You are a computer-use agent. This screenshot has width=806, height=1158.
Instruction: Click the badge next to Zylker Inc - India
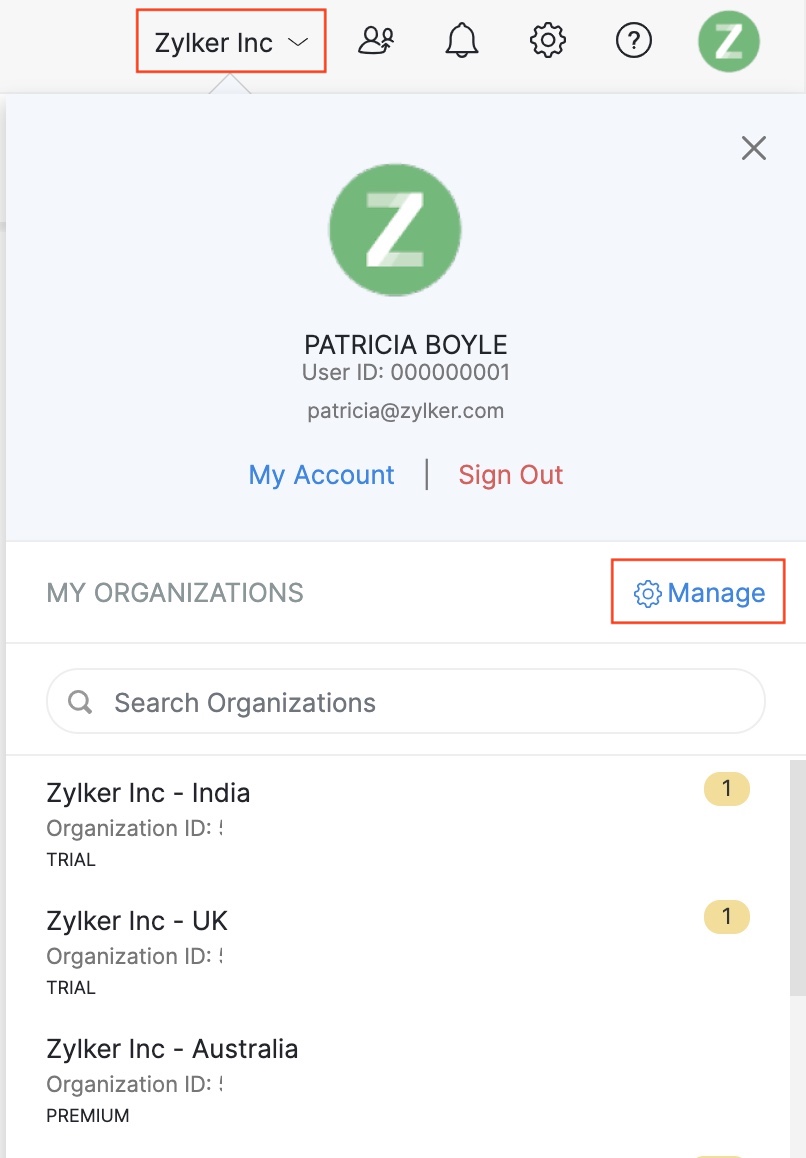pyautogui.click(x=727, y=789)
